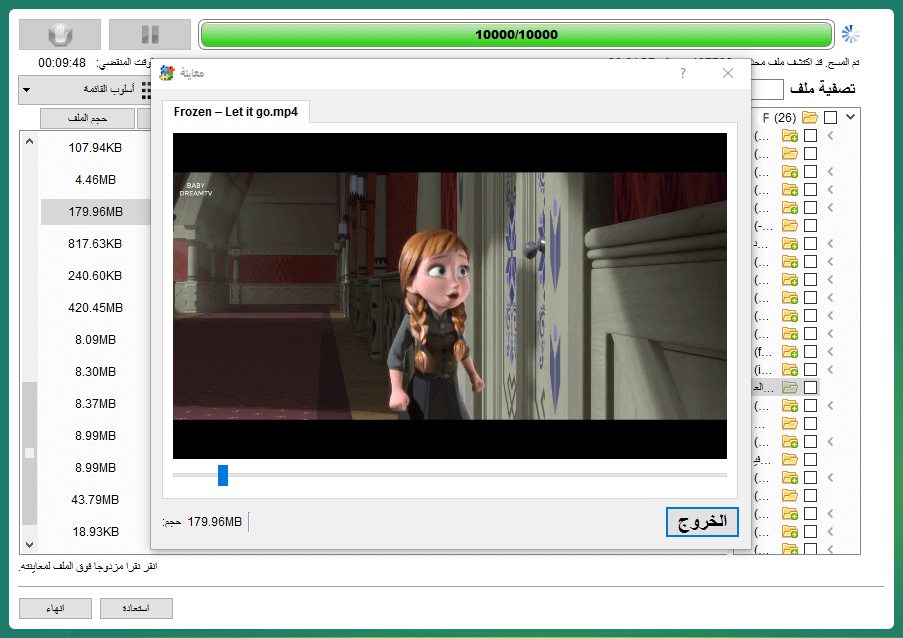Click the grid icon beside أسلوب القائمة
Image resolution: width=903 pixels, height=638 pixels.
[146, 90]
